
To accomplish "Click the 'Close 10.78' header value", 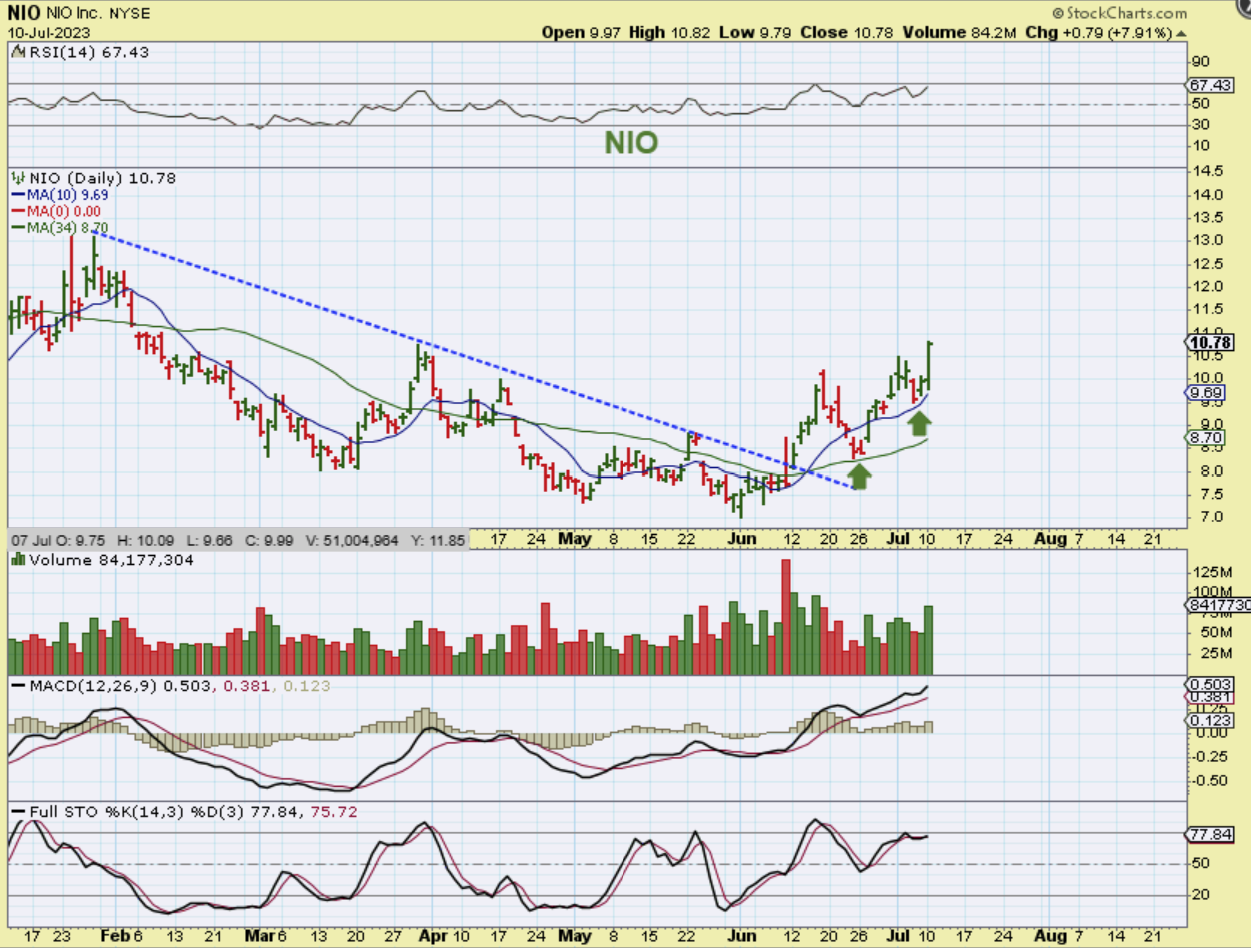I will pyautogui.click(x=851, y=32).
